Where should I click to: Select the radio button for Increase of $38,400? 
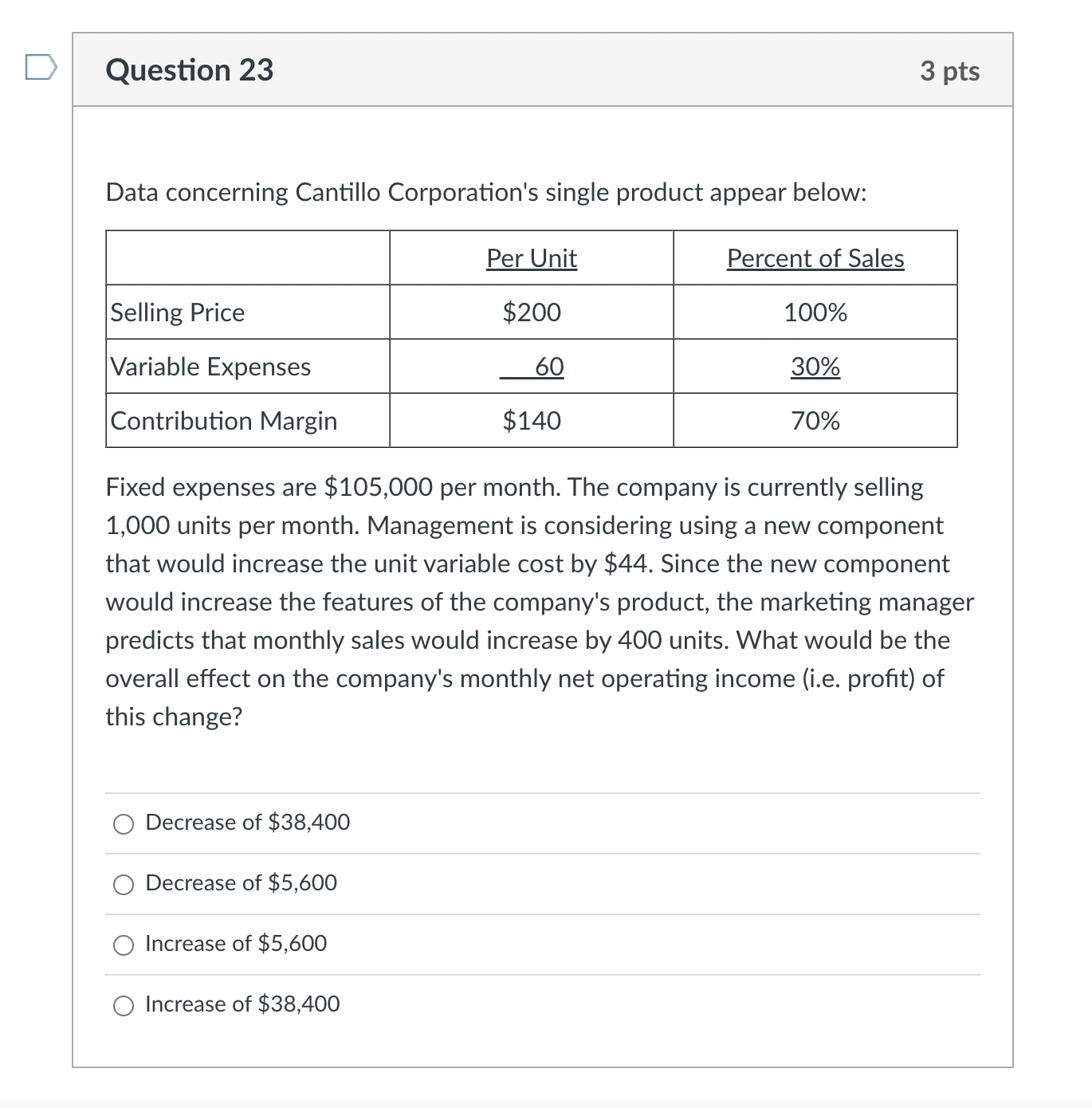click(123, 1006)
